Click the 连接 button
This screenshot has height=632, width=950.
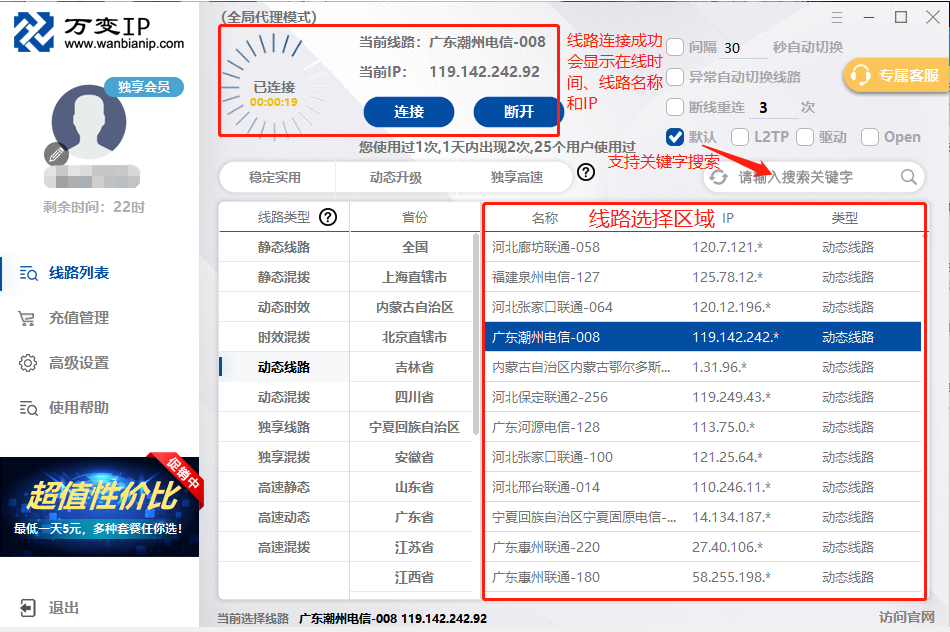click(409, 111)
